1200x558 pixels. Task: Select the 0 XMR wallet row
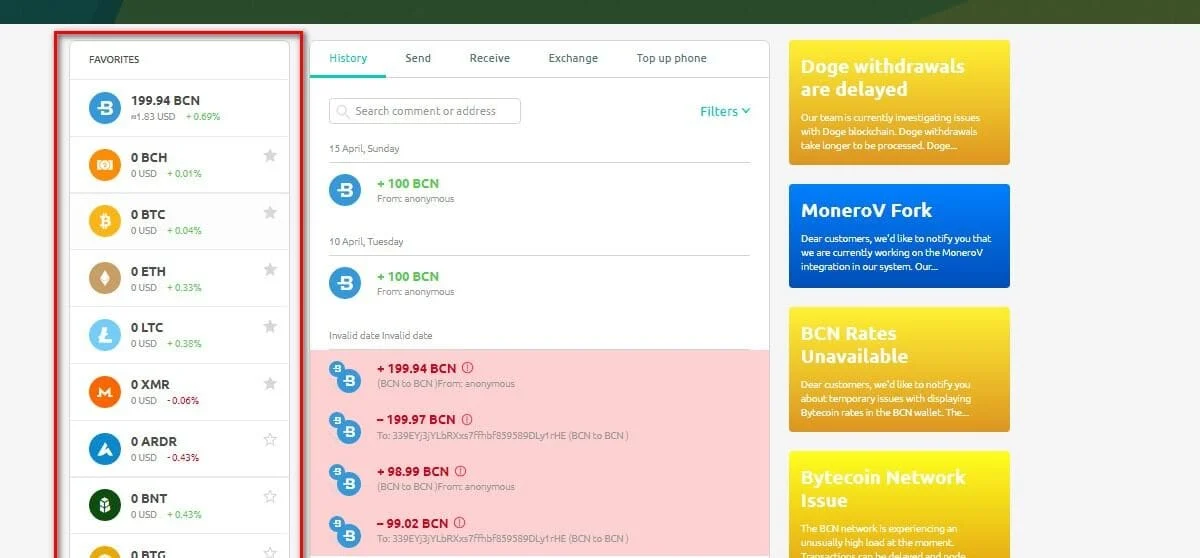[x=180, y=392]
